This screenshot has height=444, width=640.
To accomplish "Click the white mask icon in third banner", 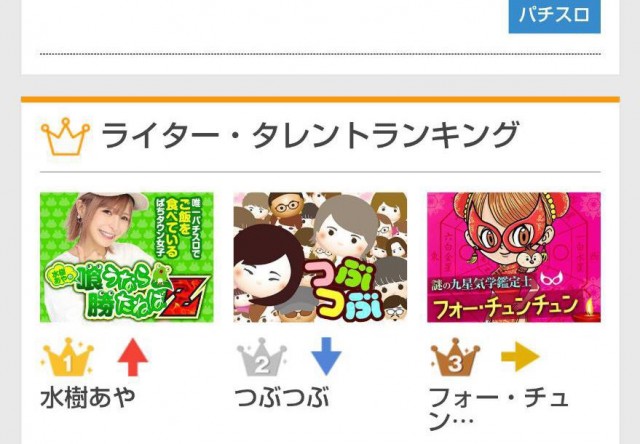I will pyautogui.click(x=551, y=279).
